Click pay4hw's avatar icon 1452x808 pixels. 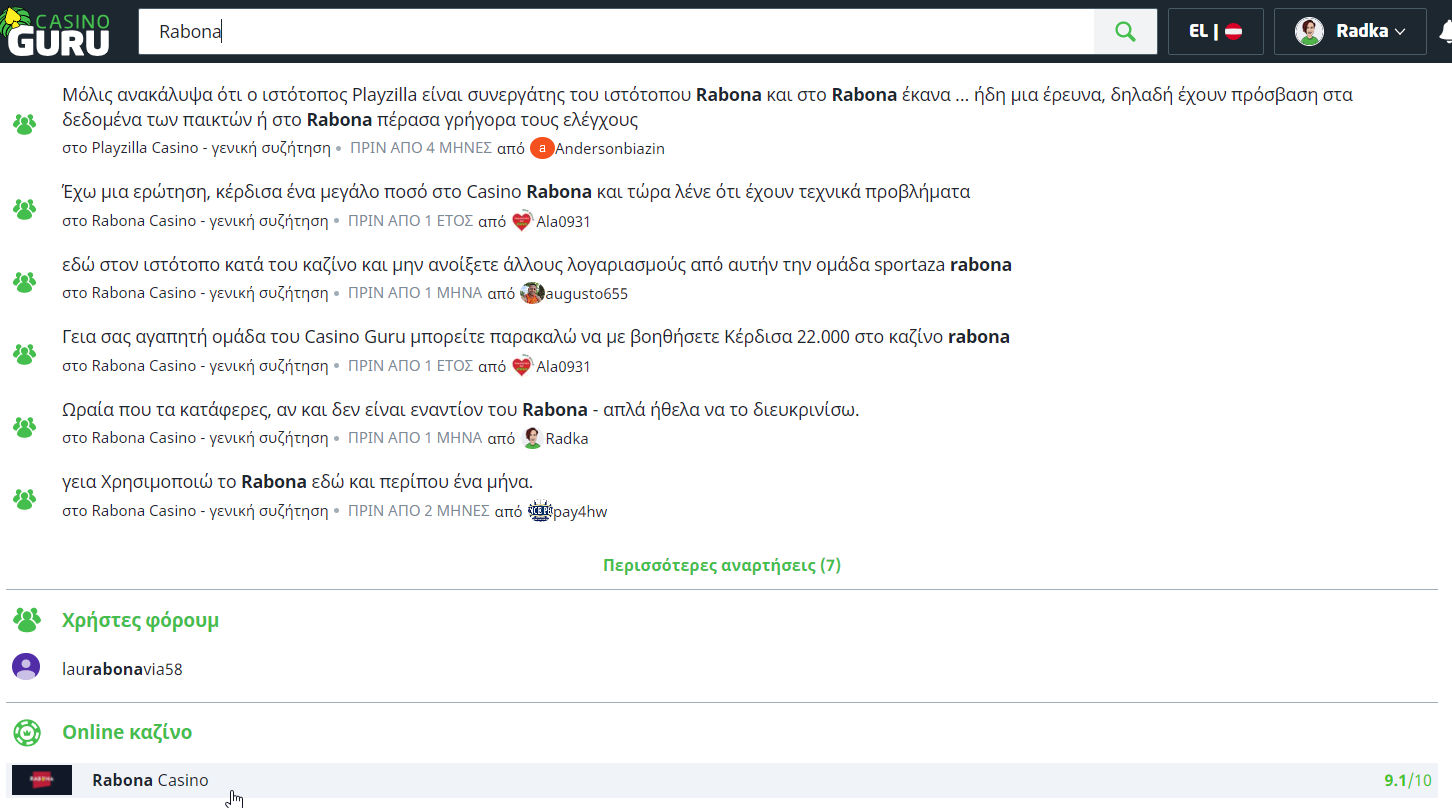pos(539,511)
